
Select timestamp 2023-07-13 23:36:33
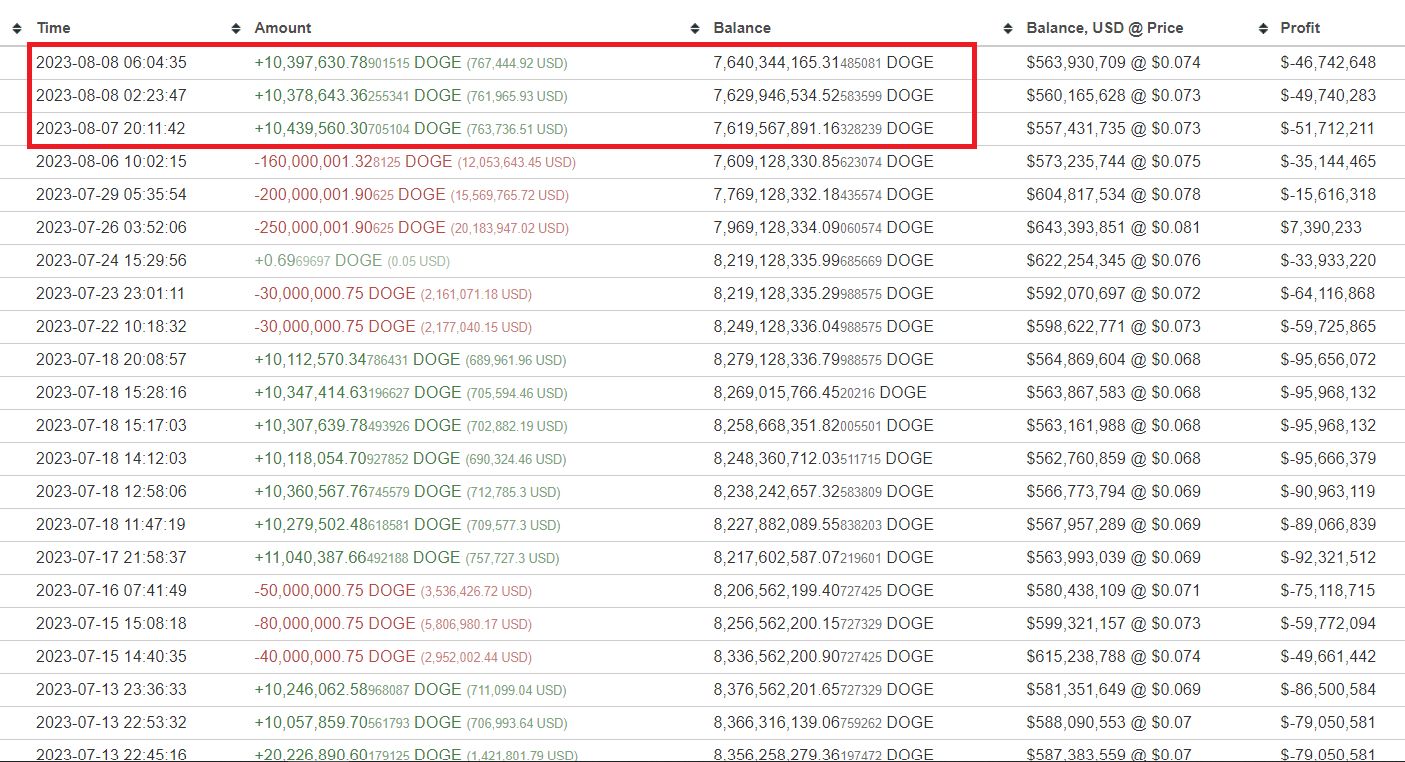111,689
